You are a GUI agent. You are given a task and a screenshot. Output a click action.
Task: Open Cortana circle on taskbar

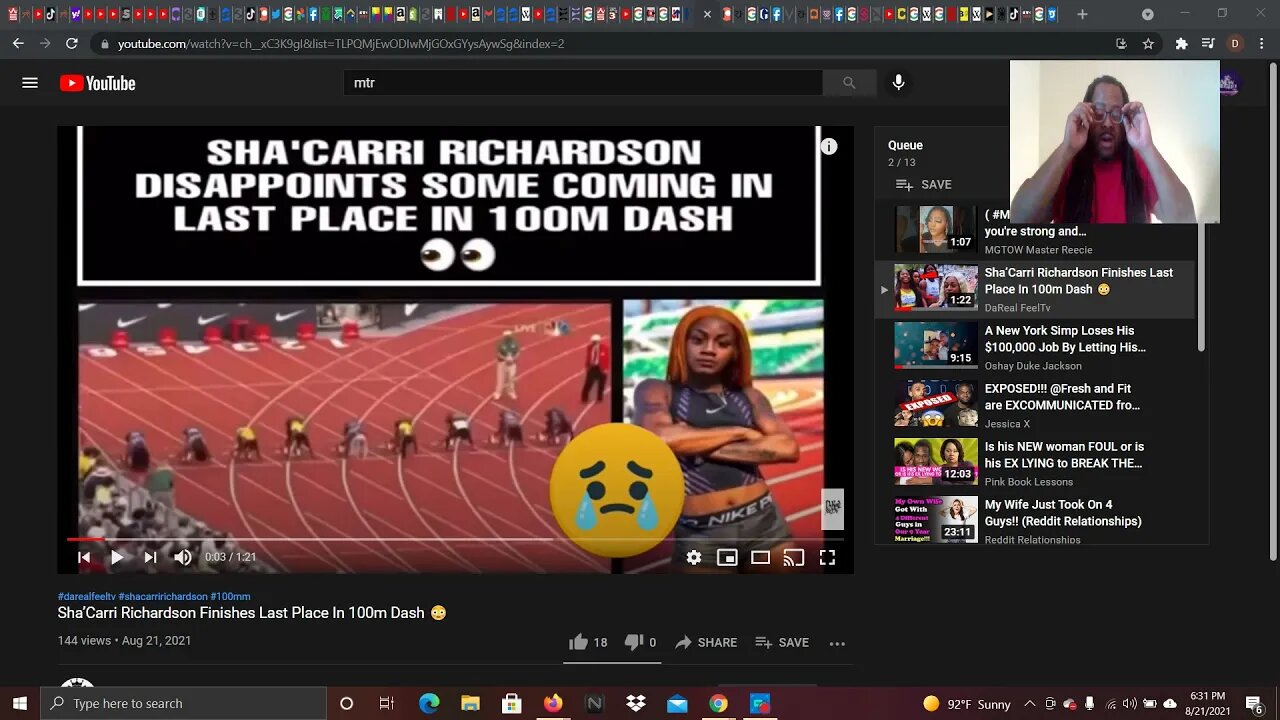[x=346, y=703]
